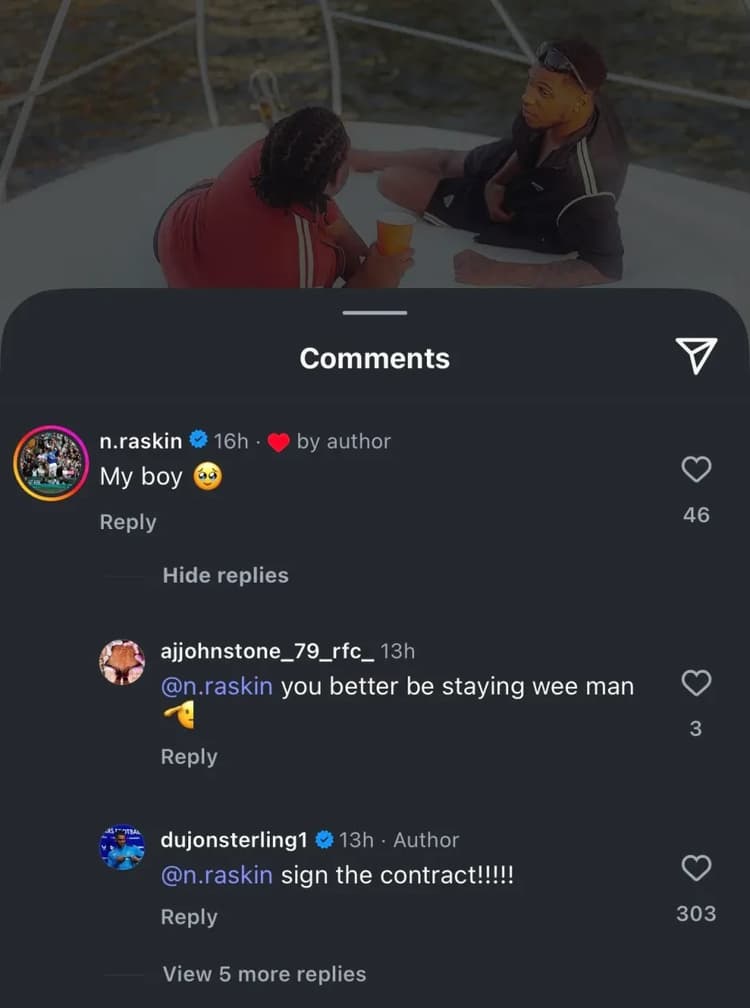This screenshot has height=1008, width=750.
Task: Tap the share paper-plane icon
Action: 696,355
